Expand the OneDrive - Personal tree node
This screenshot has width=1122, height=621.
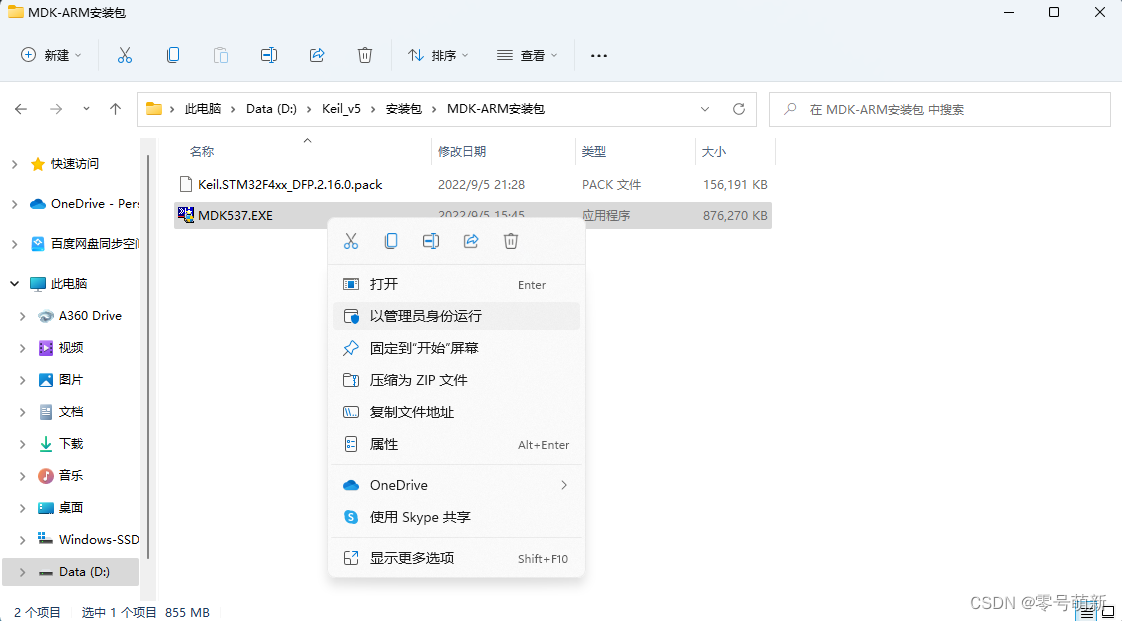[15, 204]
